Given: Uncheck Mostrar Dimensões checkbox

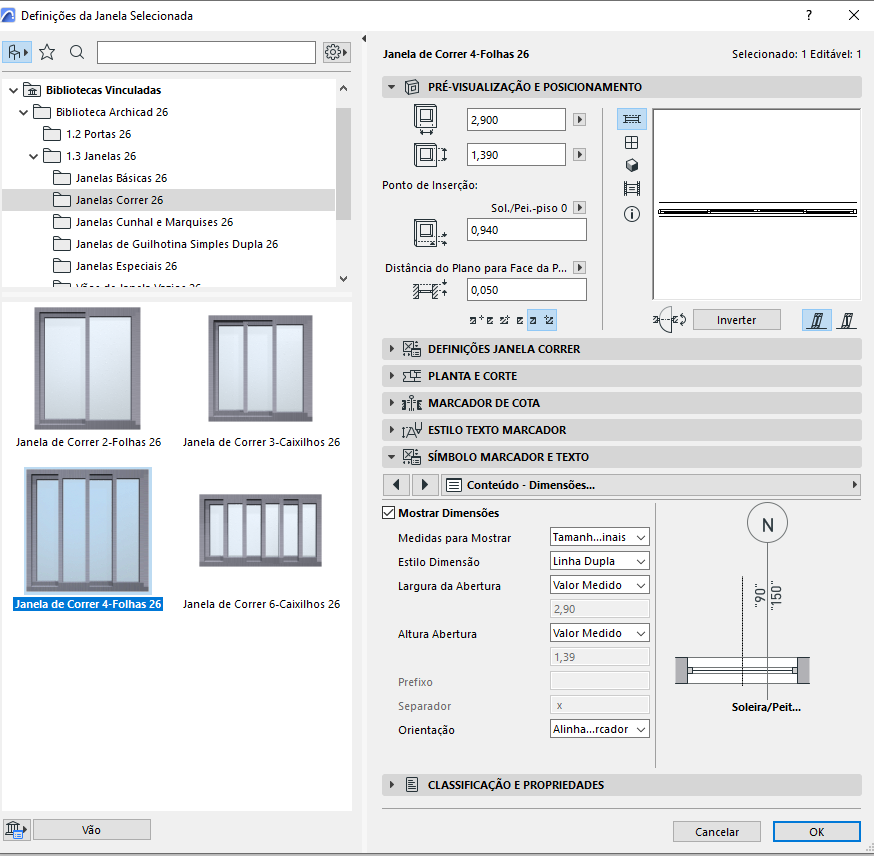Looking at the screenshot, I should [x=389, y=513].
